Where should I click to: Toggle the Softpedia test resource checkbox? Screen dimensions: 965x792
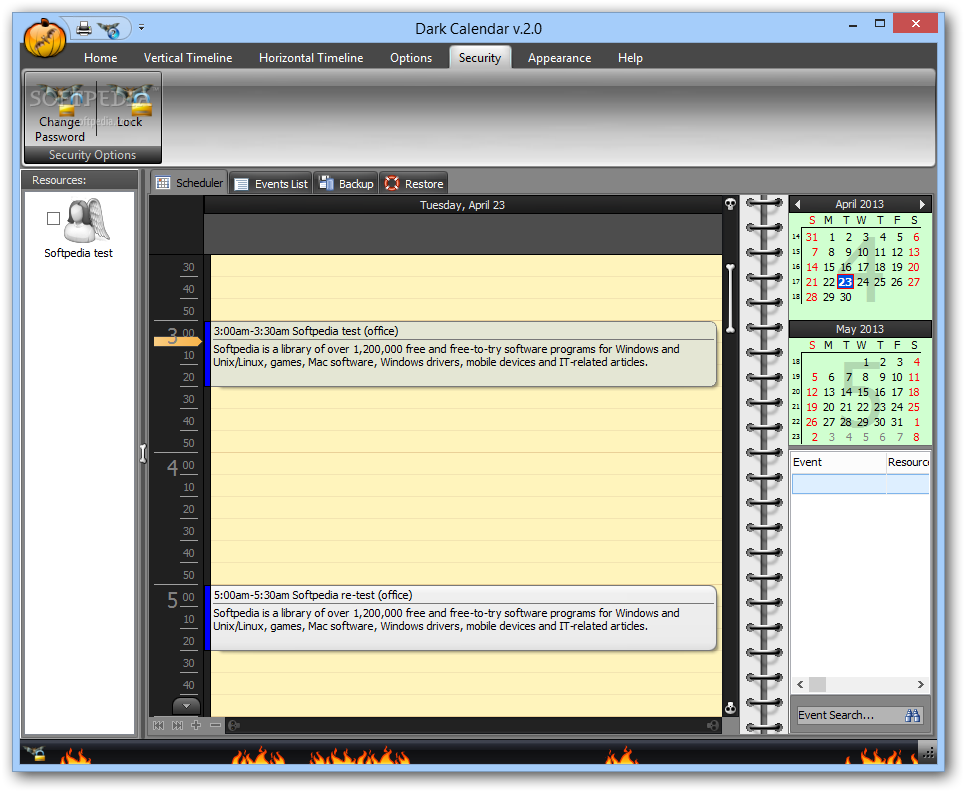tap(54, 218)
